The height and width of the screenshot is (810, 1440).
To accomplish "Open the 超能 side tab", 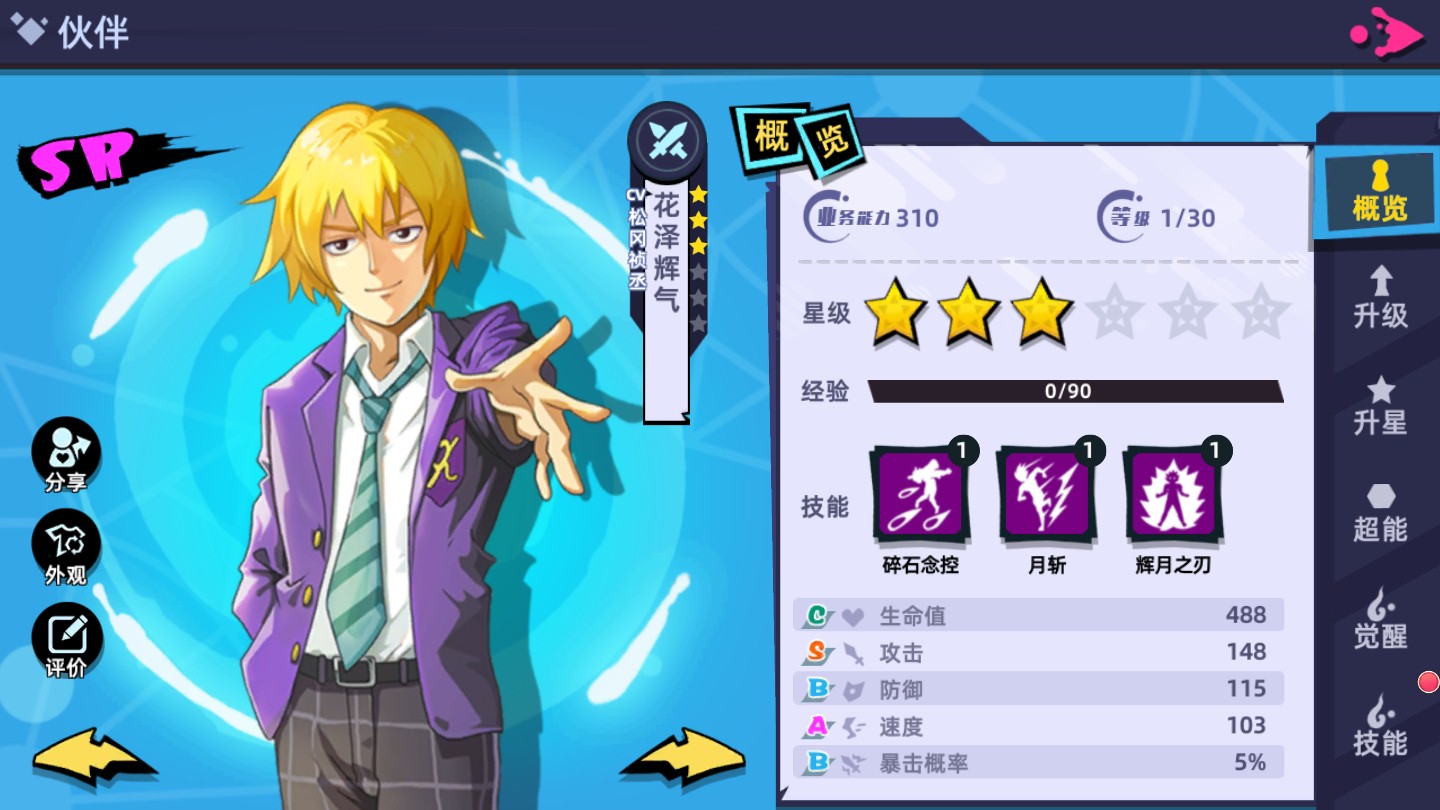I will [1380, 513].
